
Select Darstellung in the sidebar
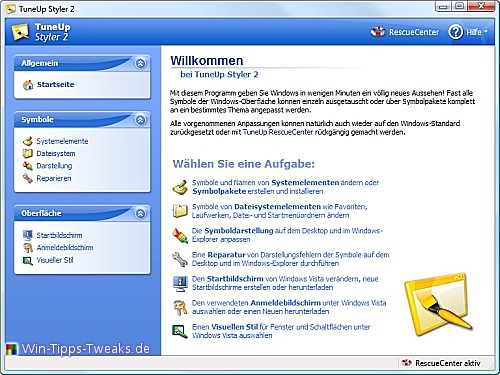[x=54, y=166]
